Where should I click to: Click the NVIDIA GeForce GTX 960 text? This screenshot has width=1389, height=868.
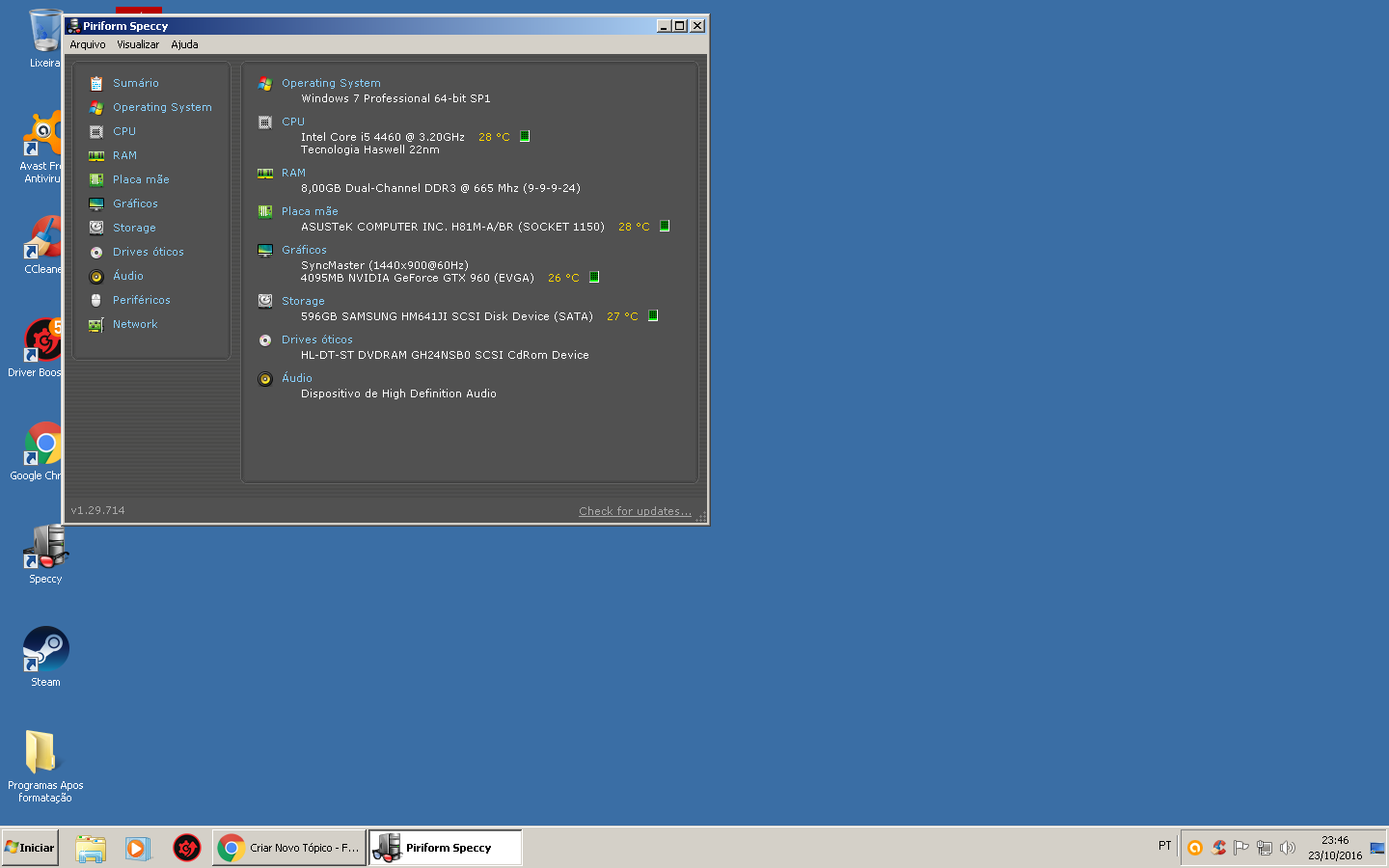tap(417, 278)
